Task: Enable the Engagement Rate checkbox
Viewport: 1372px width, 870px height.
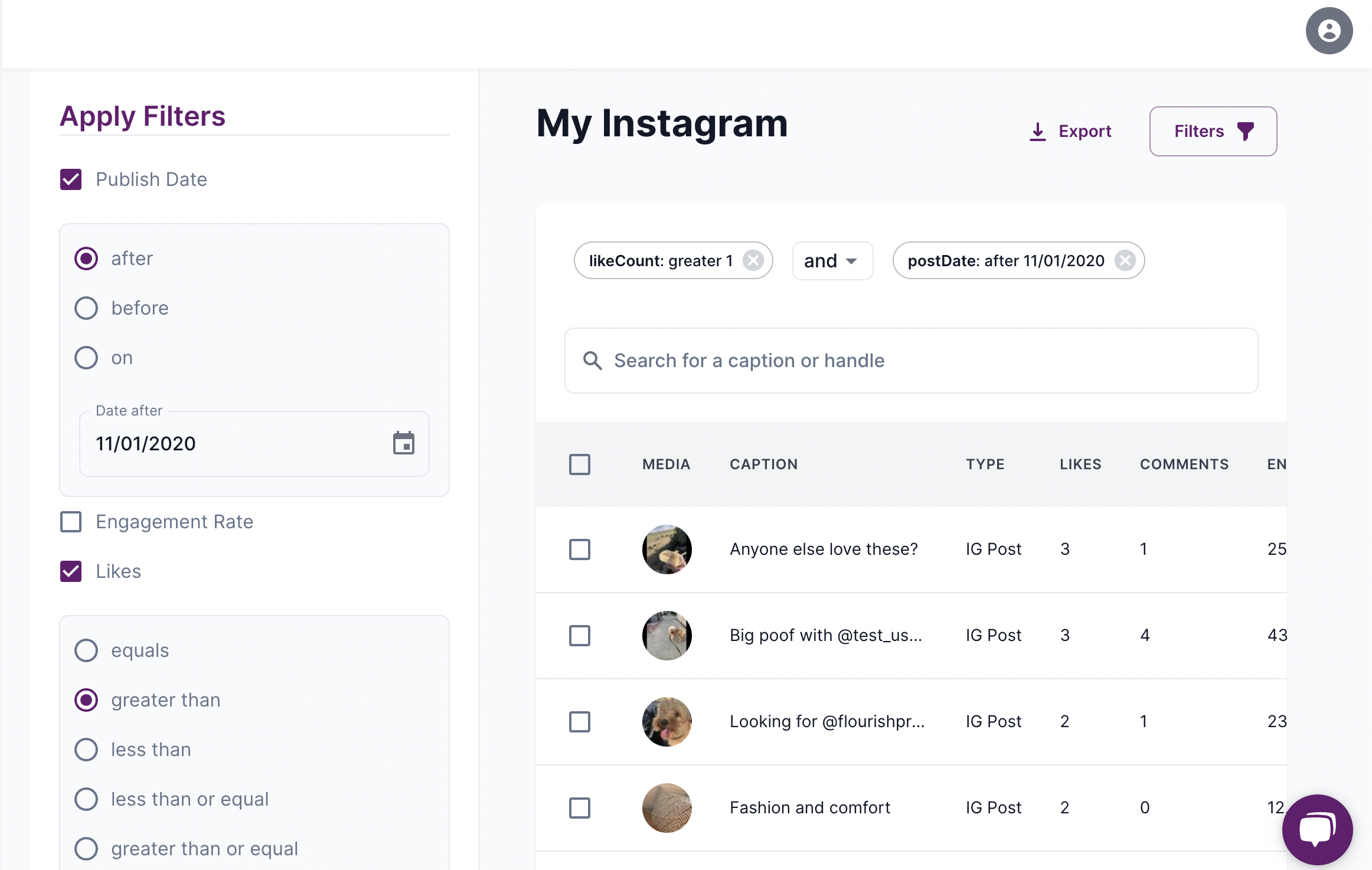Action: tap(71, 522)
